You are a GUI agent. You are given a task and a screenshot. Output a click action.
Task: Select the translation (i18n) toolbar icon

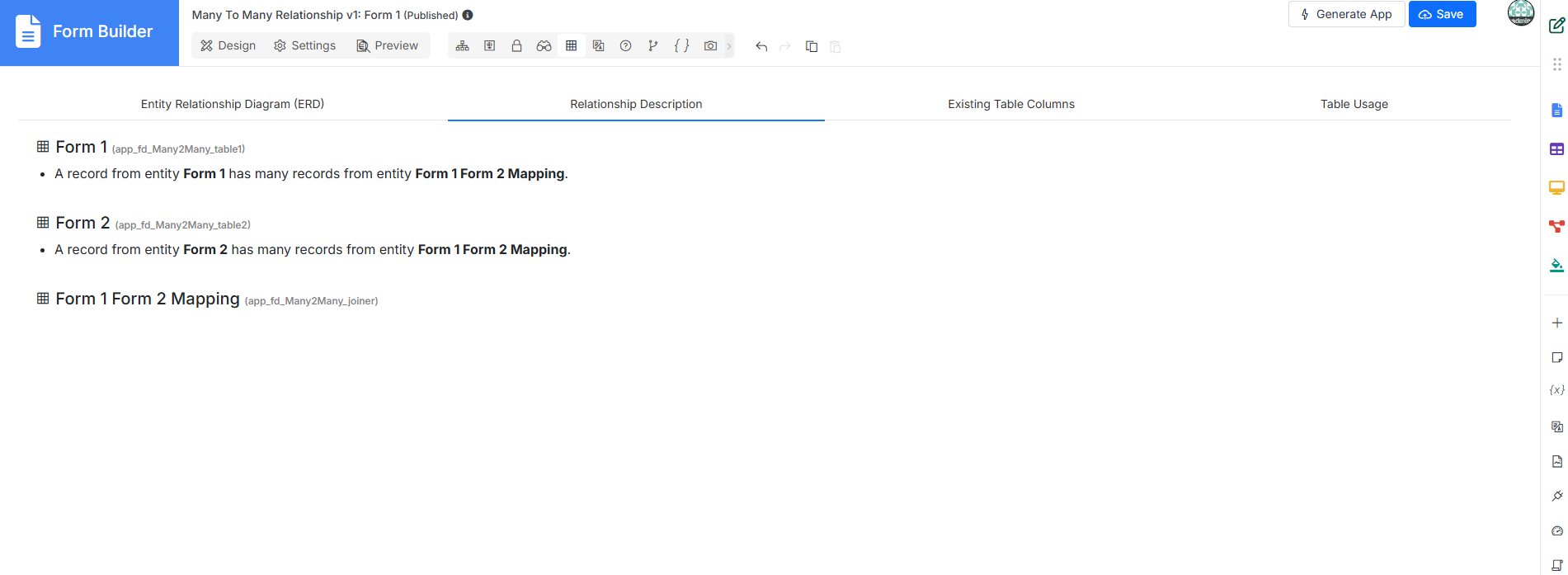click(599, 46)
